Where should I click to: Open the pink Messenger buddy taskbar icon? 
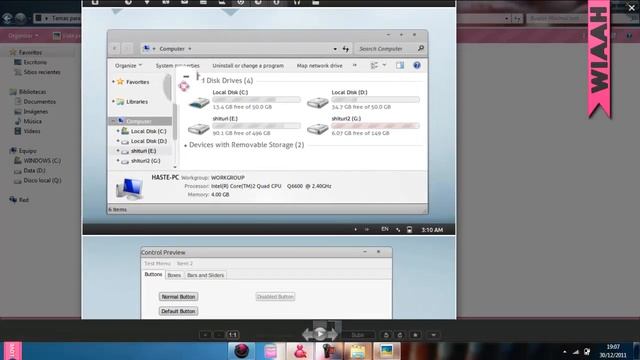click(300, 351)
